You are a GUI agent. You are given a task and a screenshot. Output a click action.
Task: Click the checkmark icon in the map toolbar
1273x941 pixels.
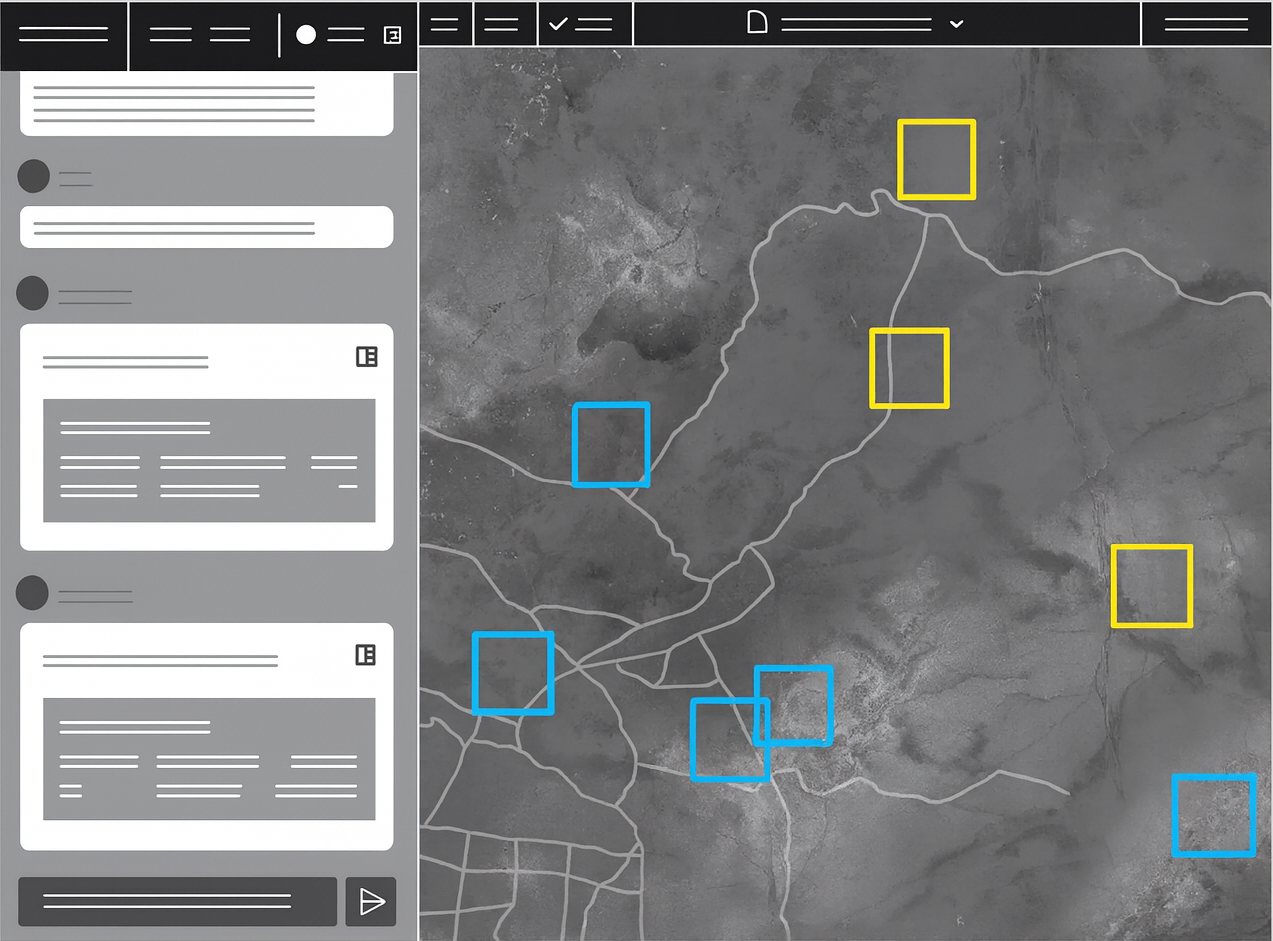pos(558,24)
